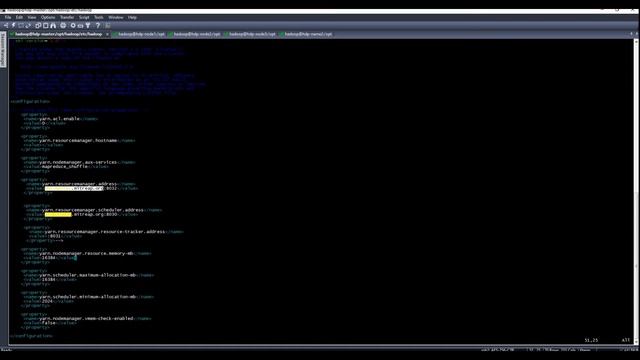This screenshot has width=640, height=360.
Task: Click the yarn.resourcemanager.scheduler.address line
Action: click(94, 210)
